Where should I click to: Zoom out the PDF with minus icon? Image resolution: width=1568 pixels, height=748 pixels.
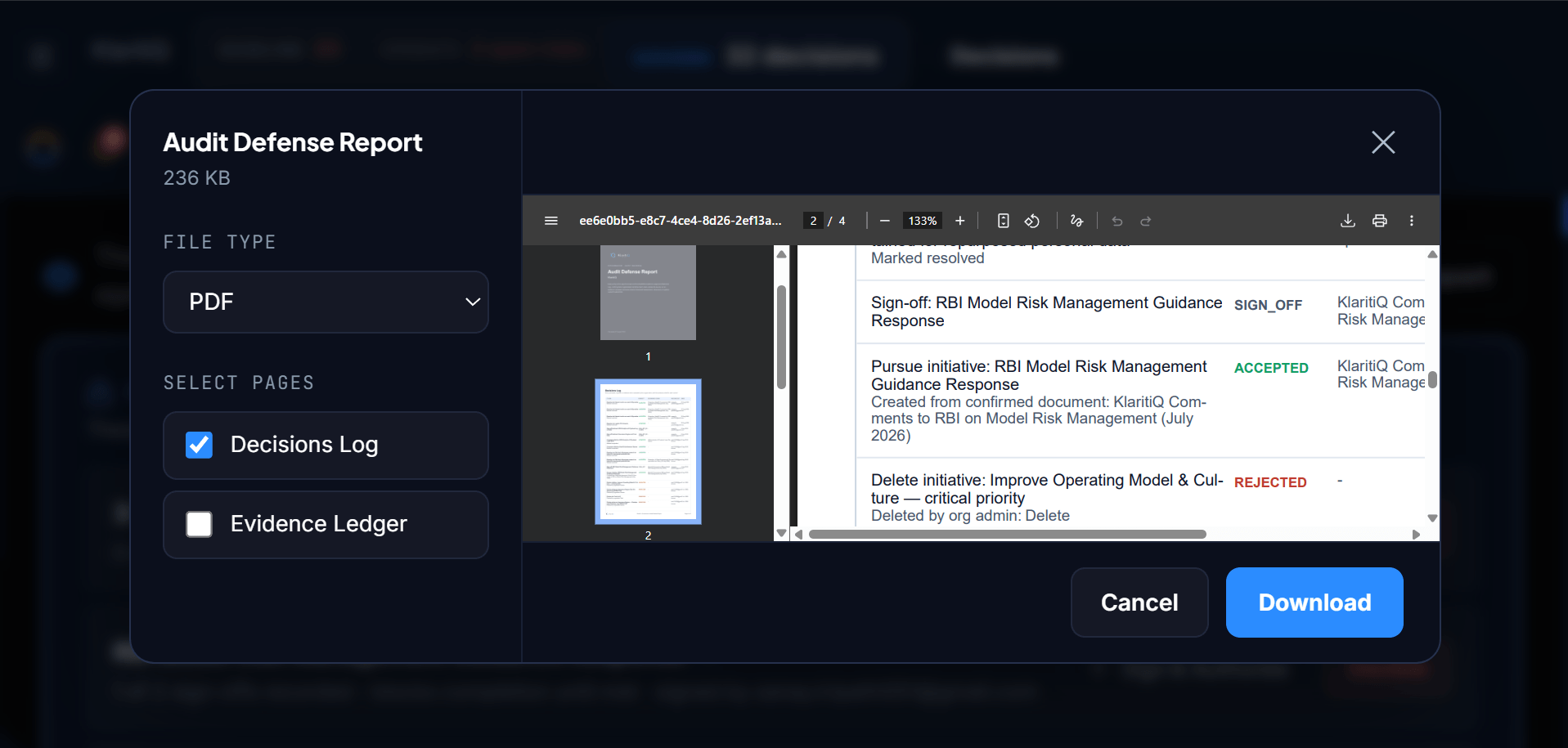pyautogui.click(x=884, y=221)
